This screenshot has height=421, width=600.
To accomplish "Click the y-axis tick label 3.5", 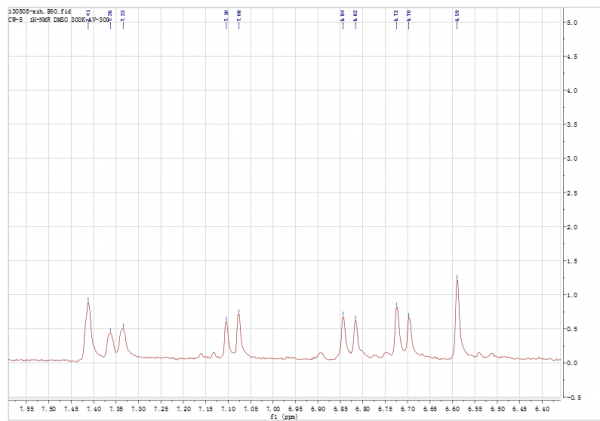I will [572, 125].
